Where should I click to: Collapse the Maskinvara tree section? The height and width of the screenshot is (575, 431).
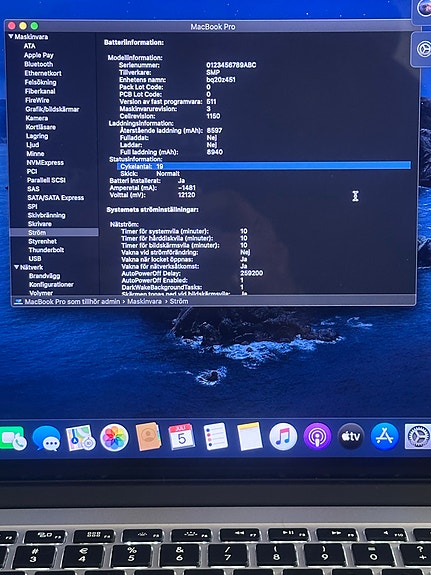click(x=11, y=36)
